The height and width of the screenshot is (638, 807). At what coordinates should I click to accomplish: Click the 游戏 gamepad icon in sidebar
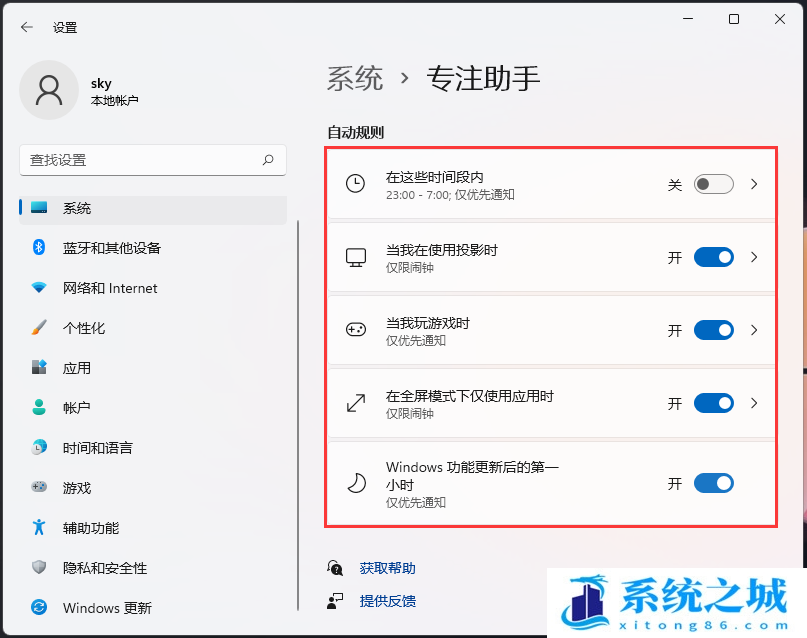pos(39,487)
